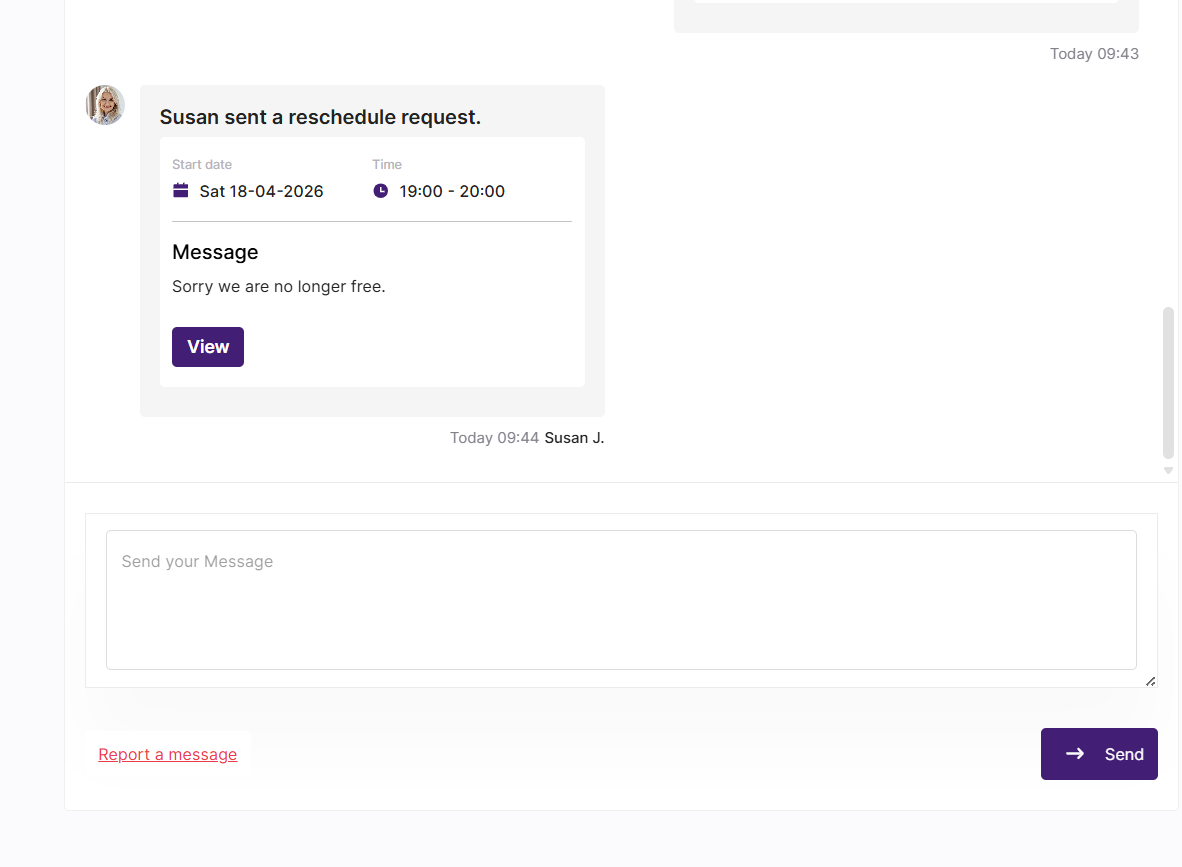Viewport: 1182px width, 867px height.
Task: Click the arrow icon in Send button
Action: pos(1075,754)
